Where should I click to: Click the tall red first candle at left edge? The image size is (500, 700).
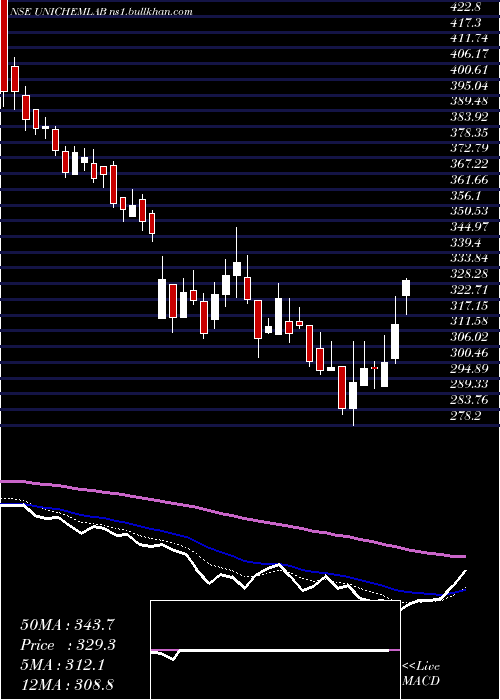coord(4,46)
